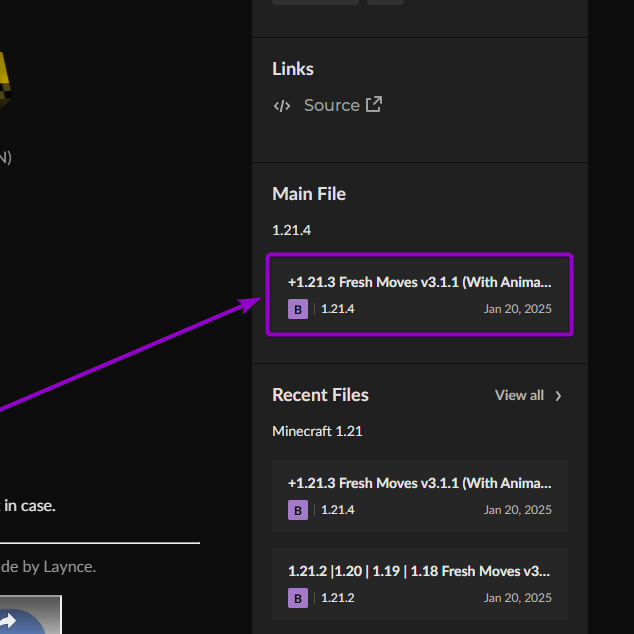Click the 1.21.2 version label in the last card
The image size is (634, 634).
338,598
